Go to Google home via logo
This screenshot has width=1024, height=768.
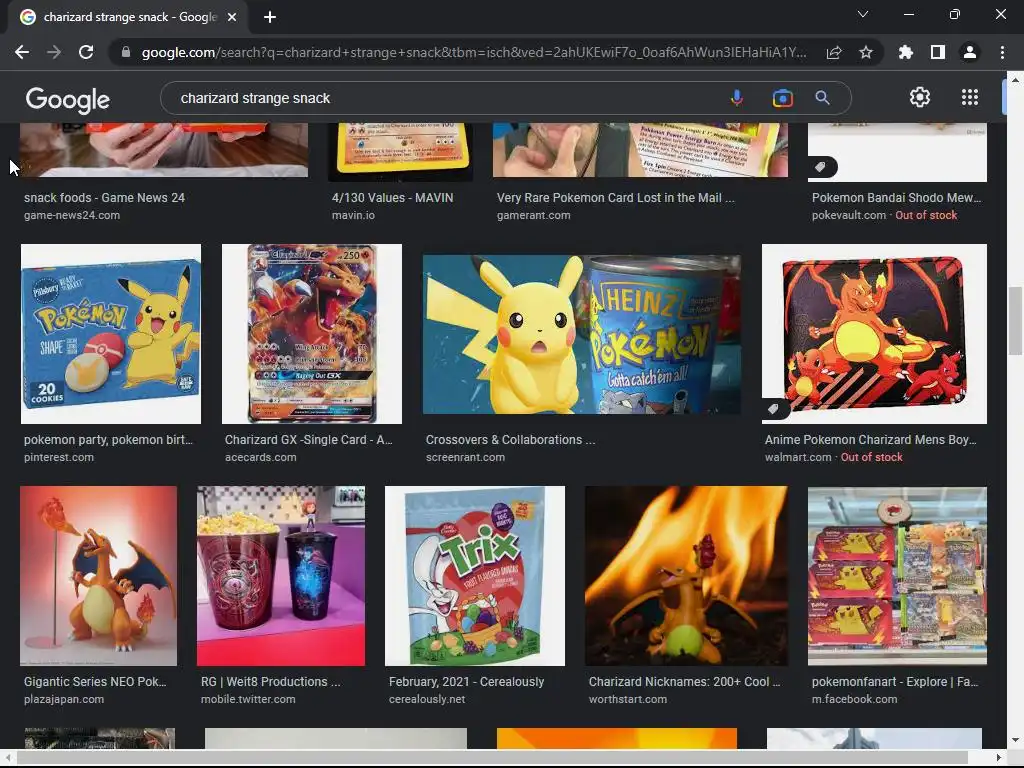[68, 100]
